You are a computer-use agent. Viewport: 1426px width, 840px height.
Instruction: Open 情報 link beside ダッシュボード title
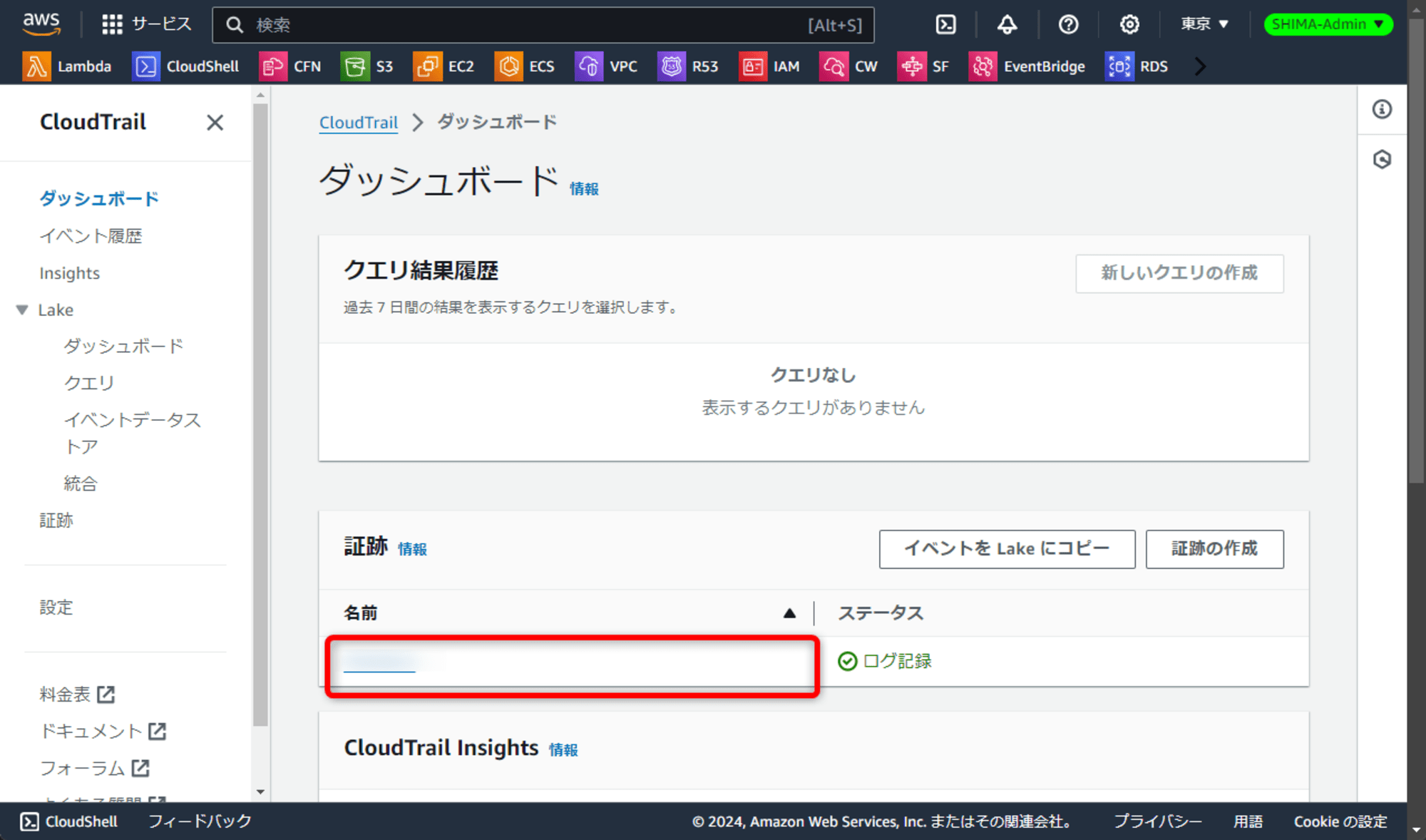pos(584,189)
